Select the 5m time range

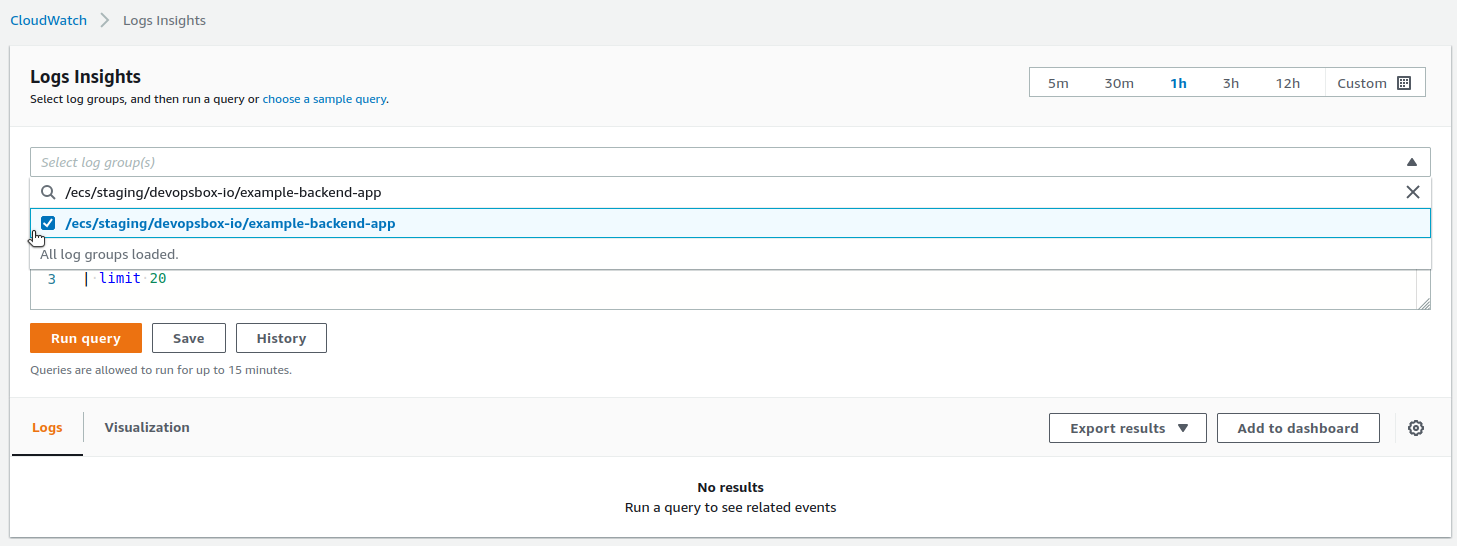1058,83
